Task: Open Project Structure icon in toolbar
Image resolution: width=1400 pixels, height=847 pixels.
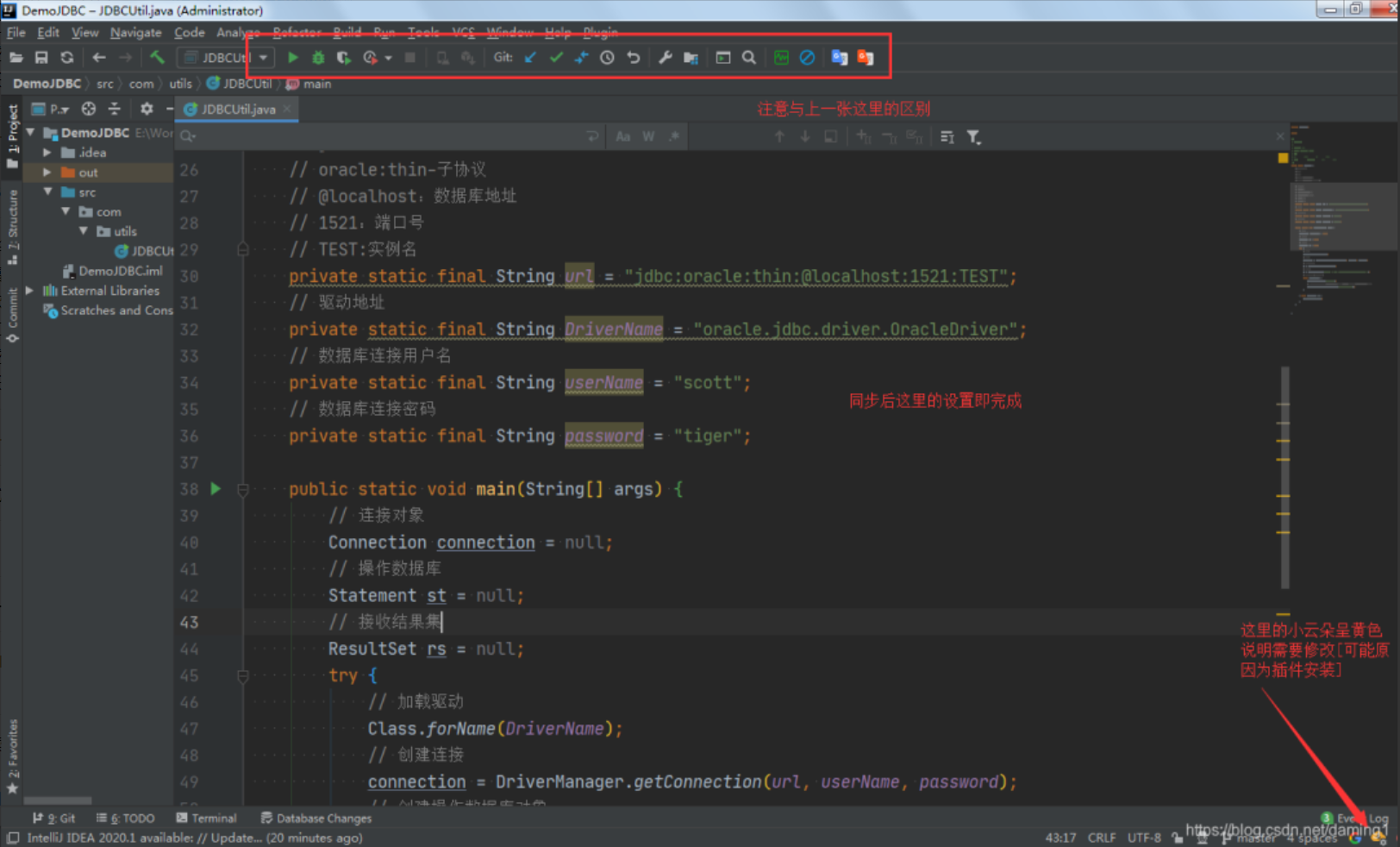Action: [x=691, y=58]
